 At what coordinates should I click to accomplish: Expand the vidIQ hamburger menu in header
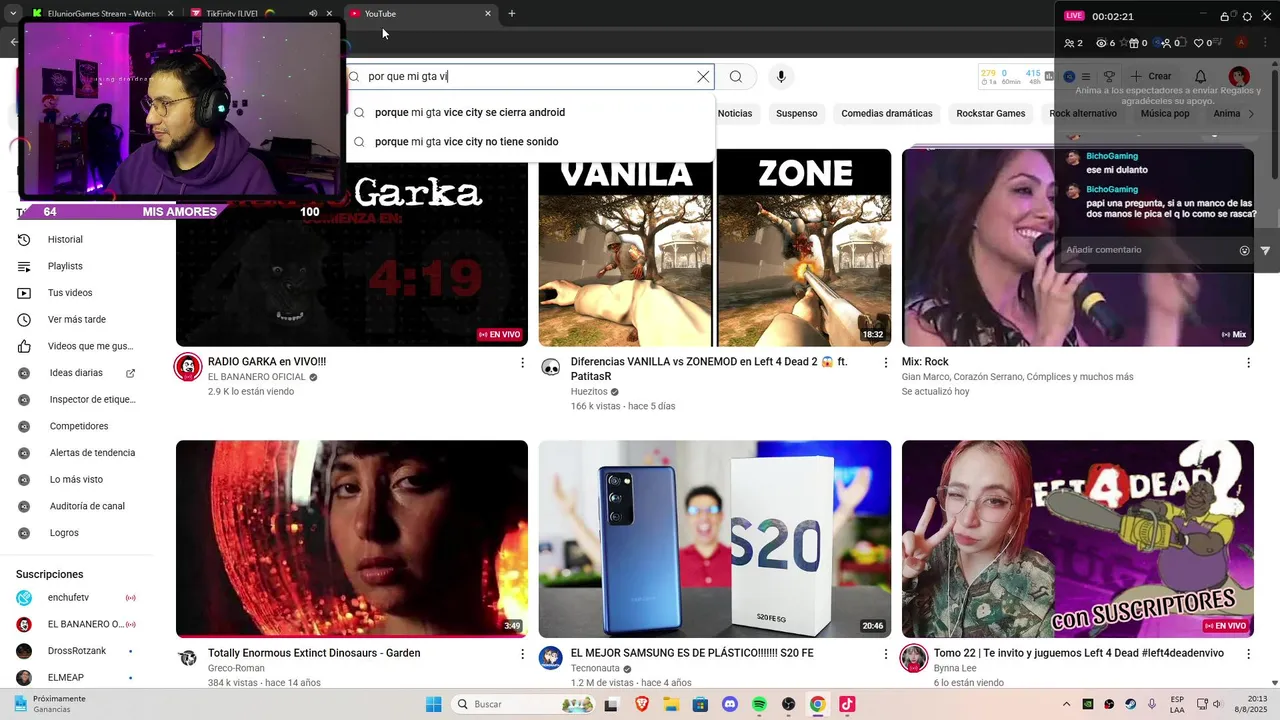(x=1086, y=77)
